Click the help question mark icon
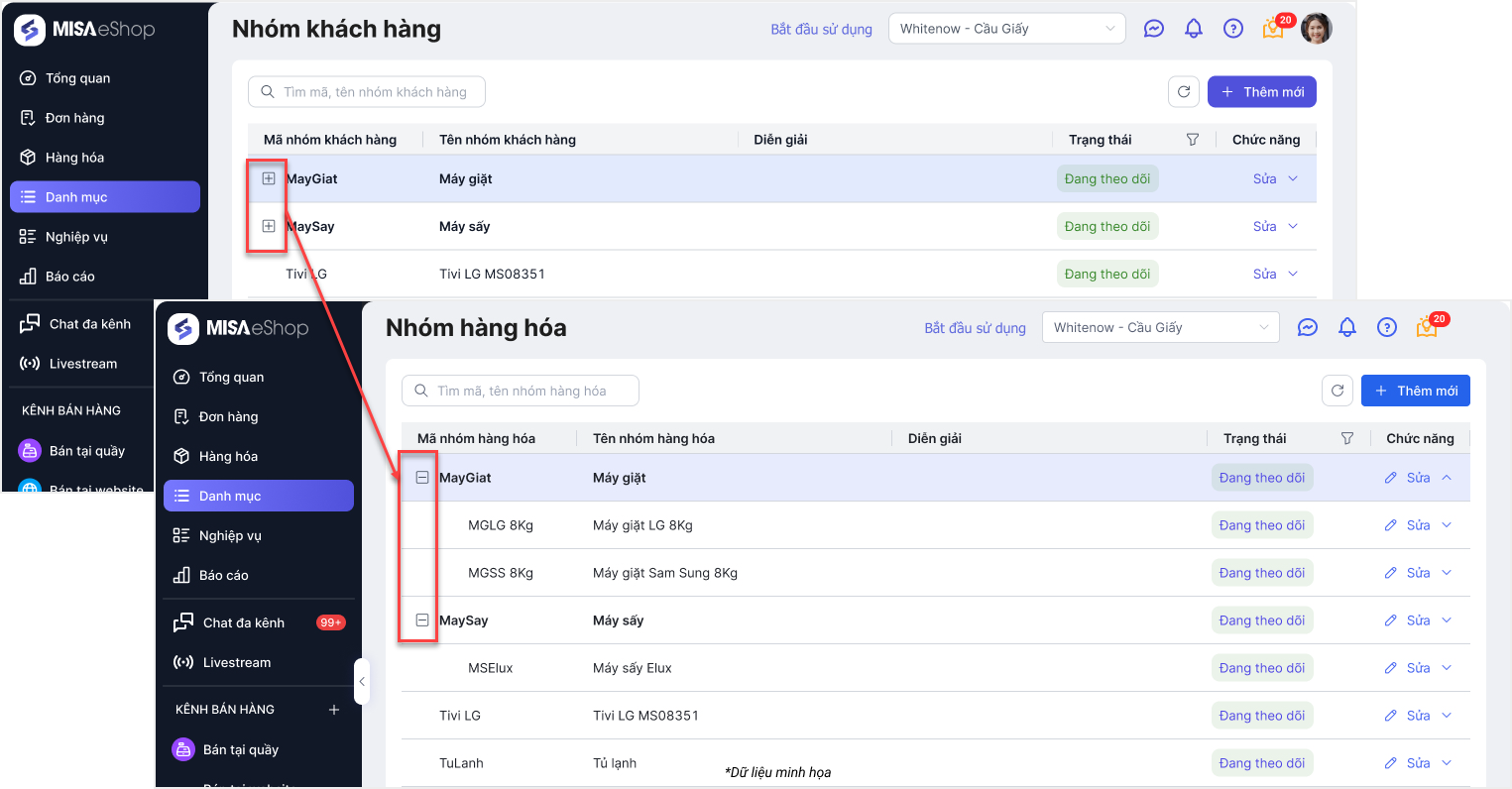The height and width of the screenshot is (789, 1512). coord(1387,328)
